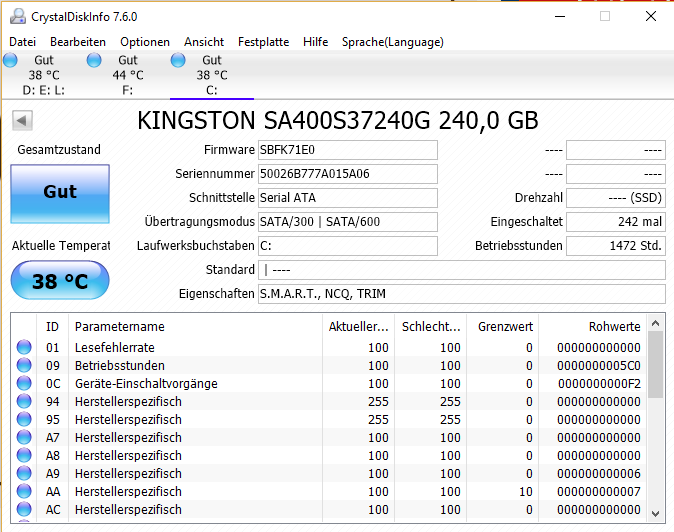Click the Parametername column header

[120, 327]
